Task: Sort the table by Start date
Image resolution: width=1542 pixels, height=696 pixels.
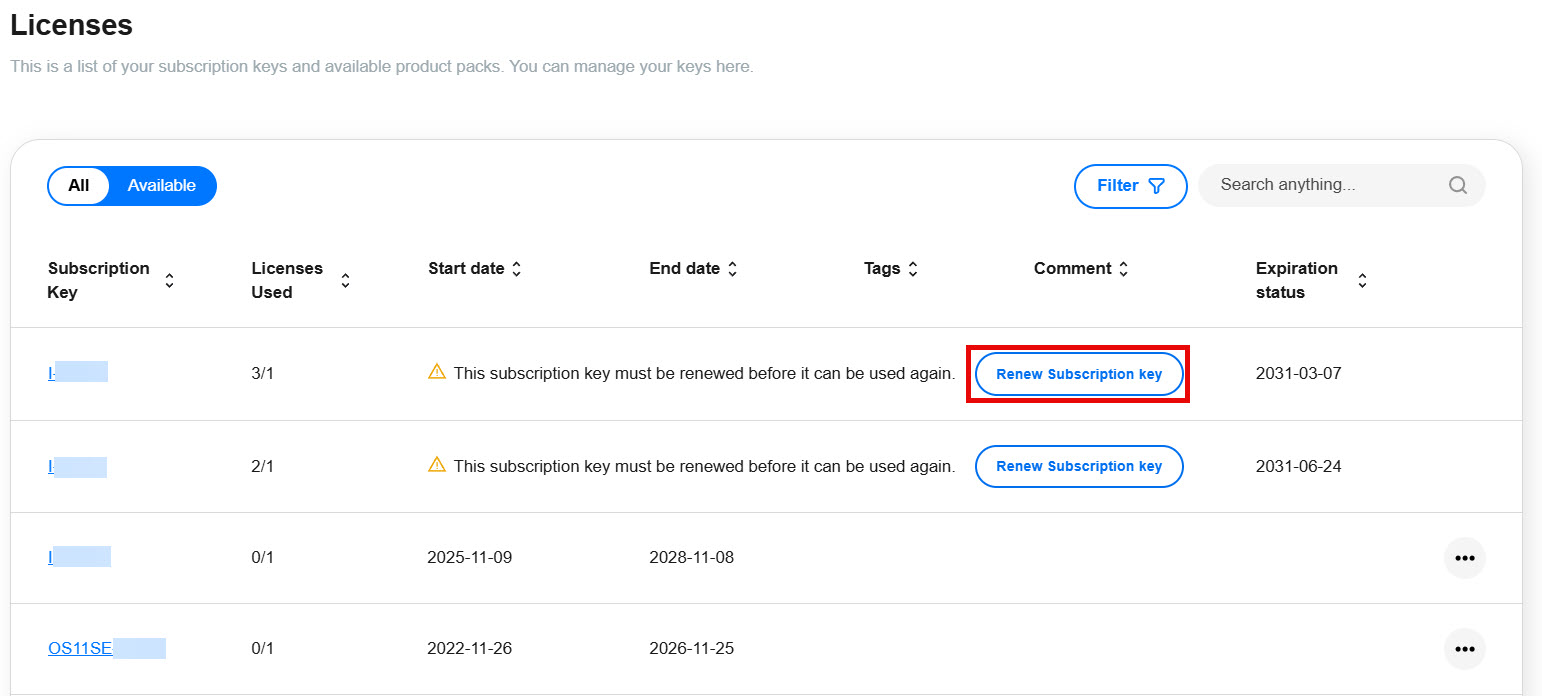Action: (517, 268)
